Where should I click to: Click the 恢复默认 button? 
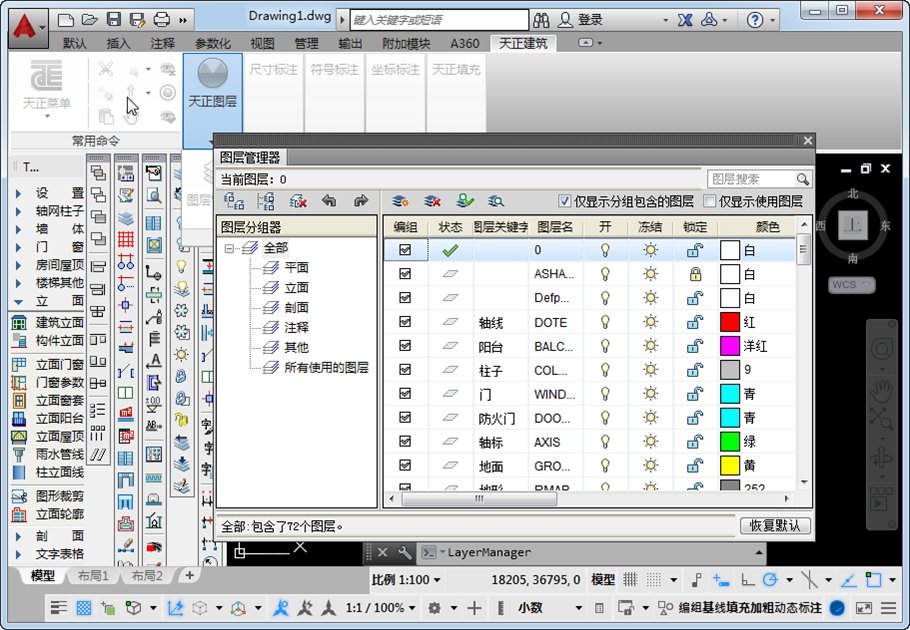(x=775, y=525)
